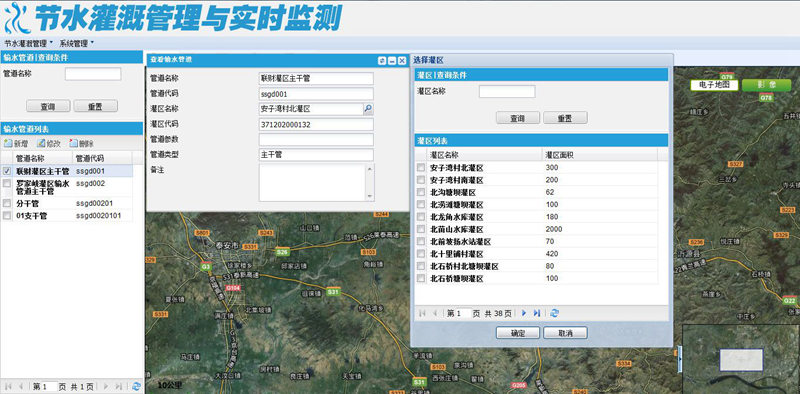Refresh the pipeline list pager
The image size is (800, 394).
[136, 386]
